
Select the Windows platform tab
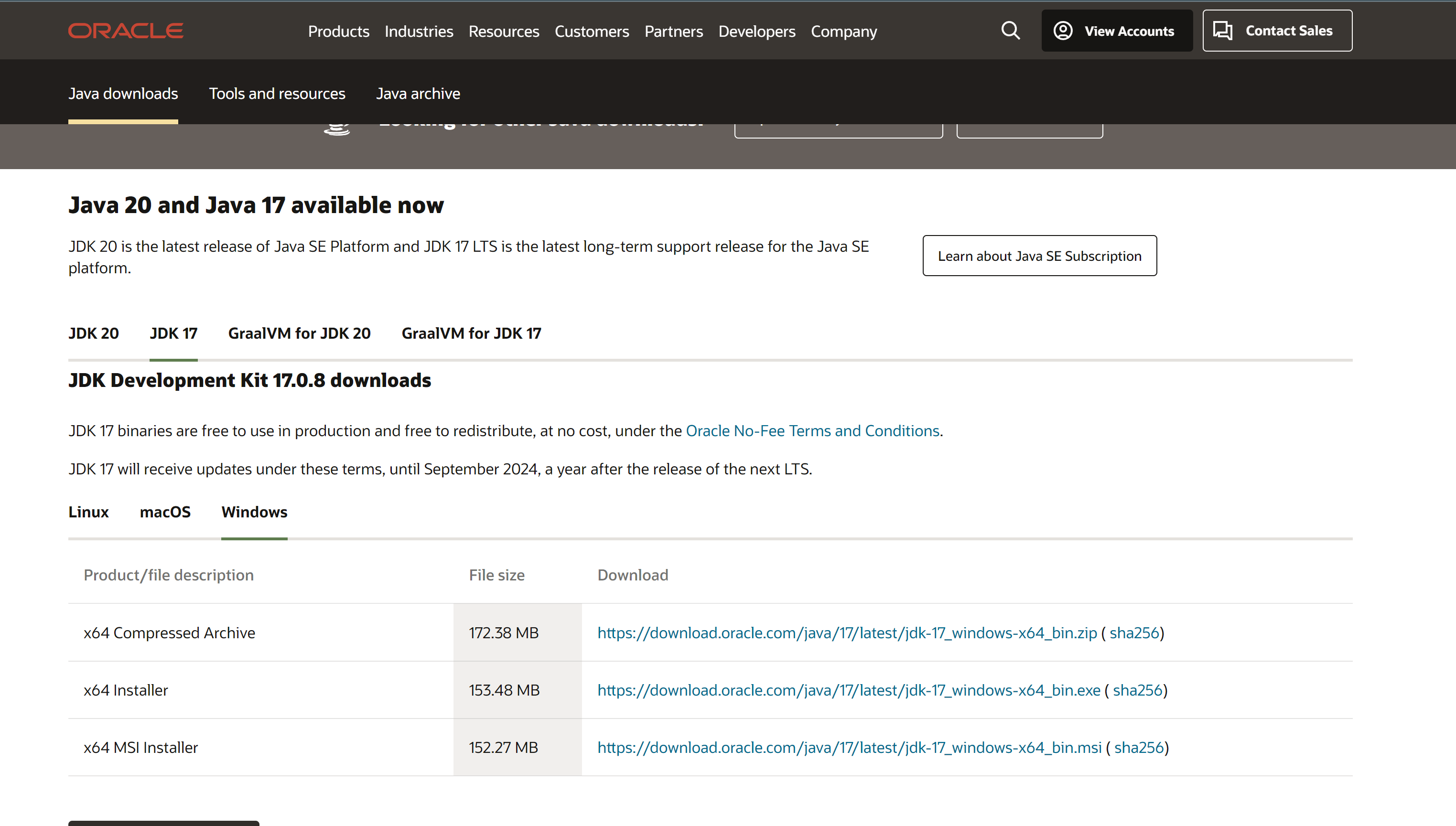click(254, 512)
